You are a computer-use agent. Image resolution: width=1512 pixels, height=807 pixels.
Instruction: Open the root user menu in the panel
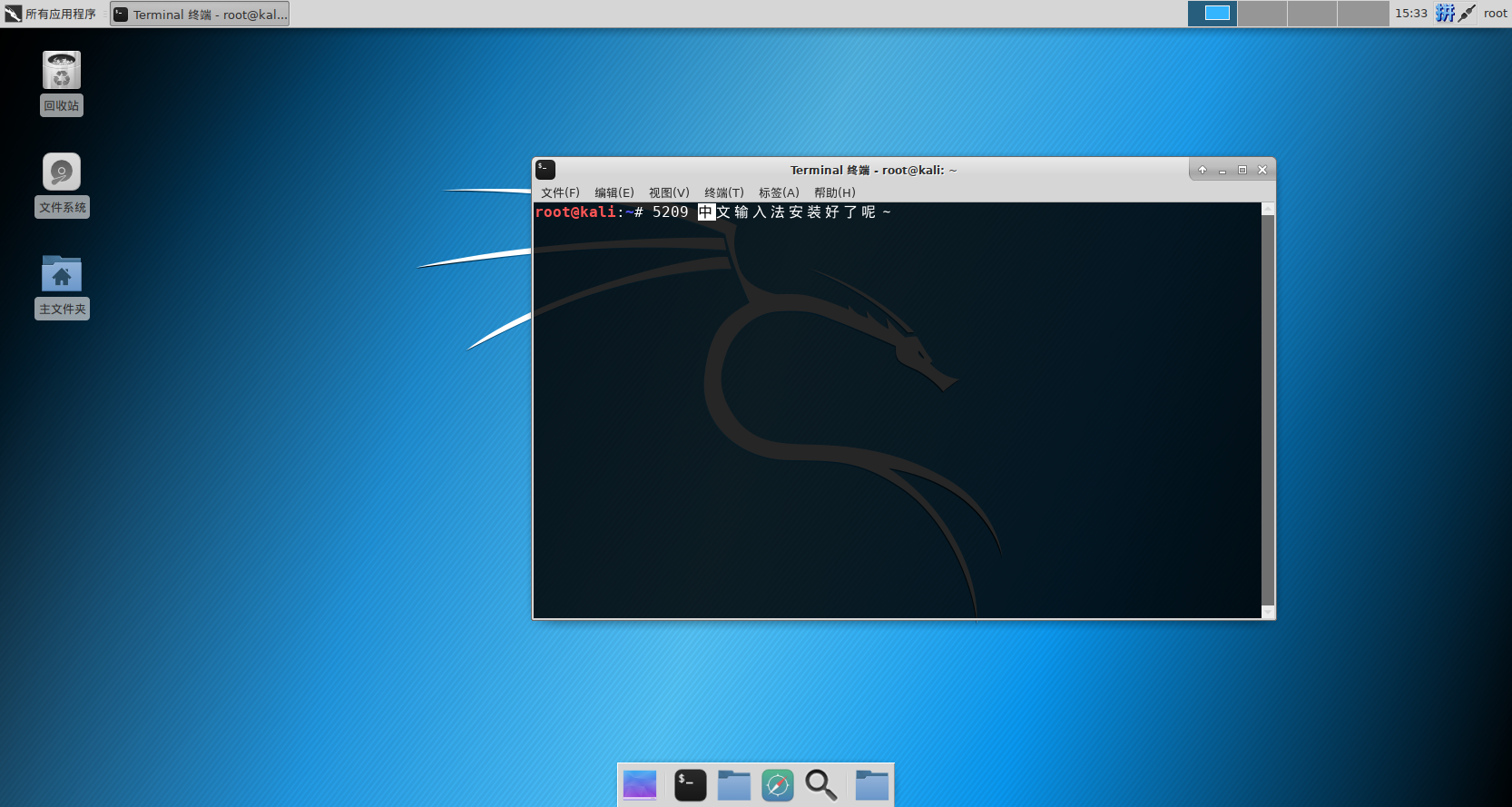[x=1496, y=14]
